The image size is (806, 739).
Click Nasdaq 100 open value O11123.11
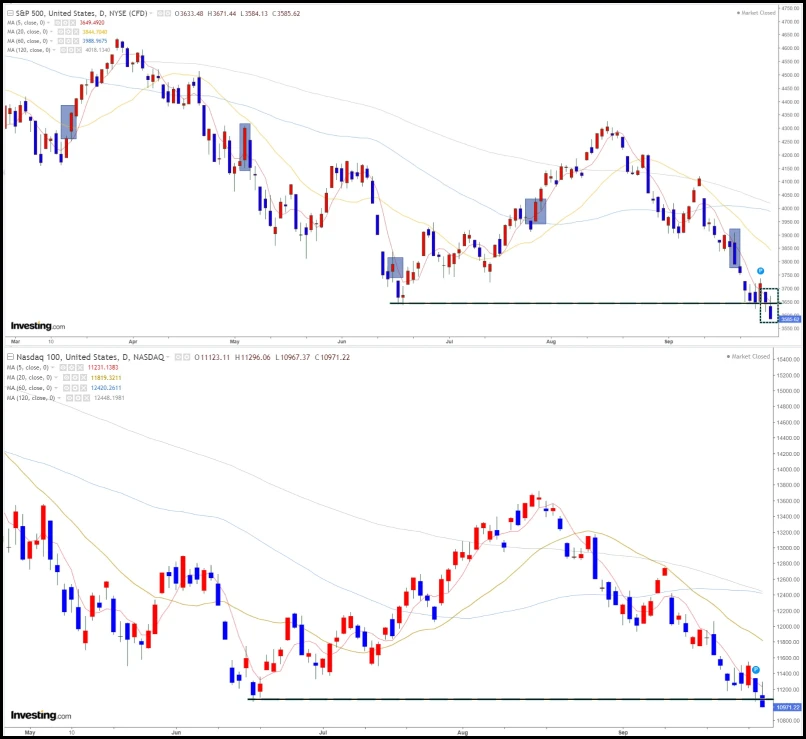tap(212, 357)
